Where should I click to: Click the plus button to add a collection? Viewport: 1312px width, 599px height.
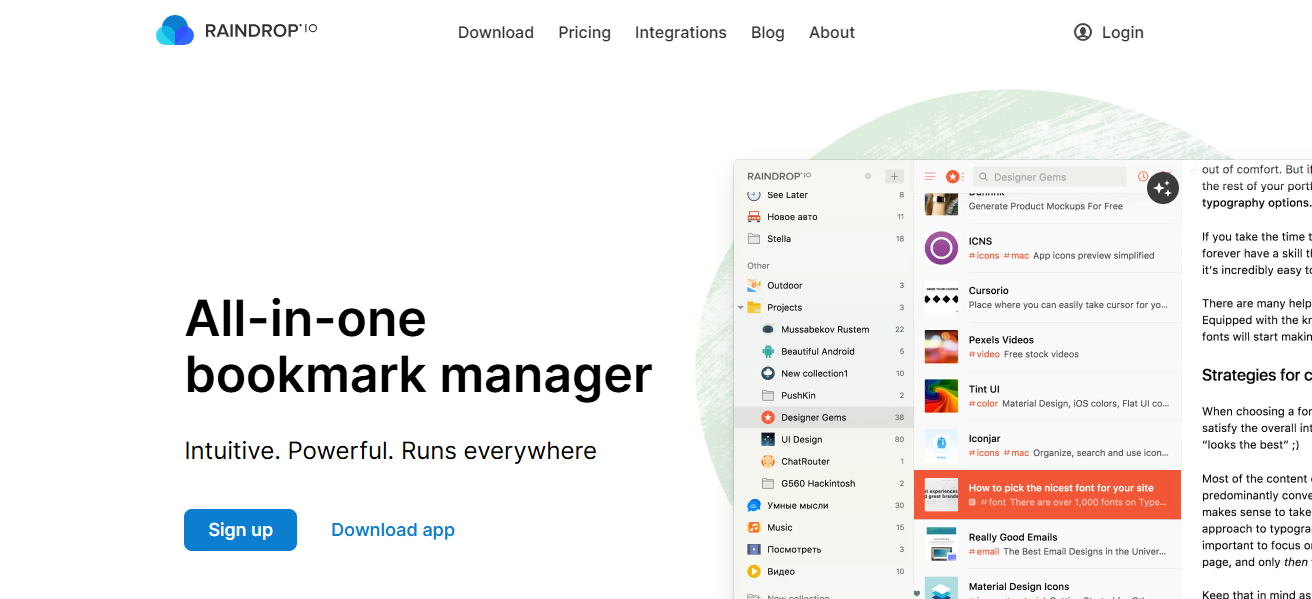[x=894, y=176]
